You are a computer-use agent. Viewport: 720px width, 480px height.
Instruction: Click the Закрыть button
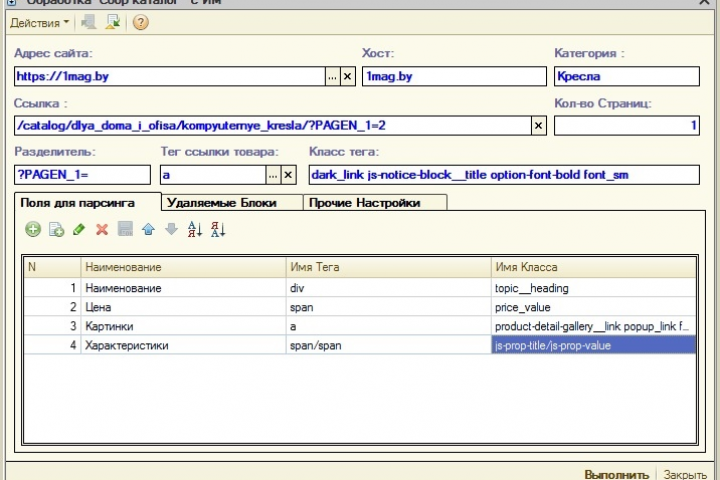pos(685,474)
